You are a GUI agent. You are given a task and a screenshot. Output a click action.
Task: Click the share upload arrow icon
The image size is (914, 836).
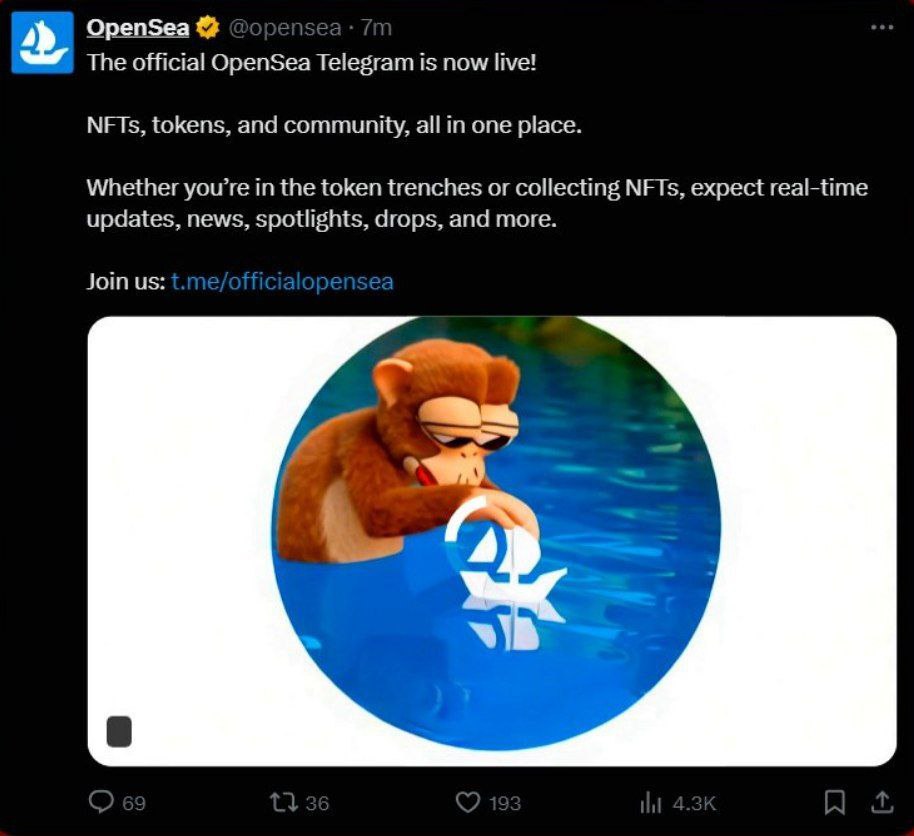click(882, 801)
